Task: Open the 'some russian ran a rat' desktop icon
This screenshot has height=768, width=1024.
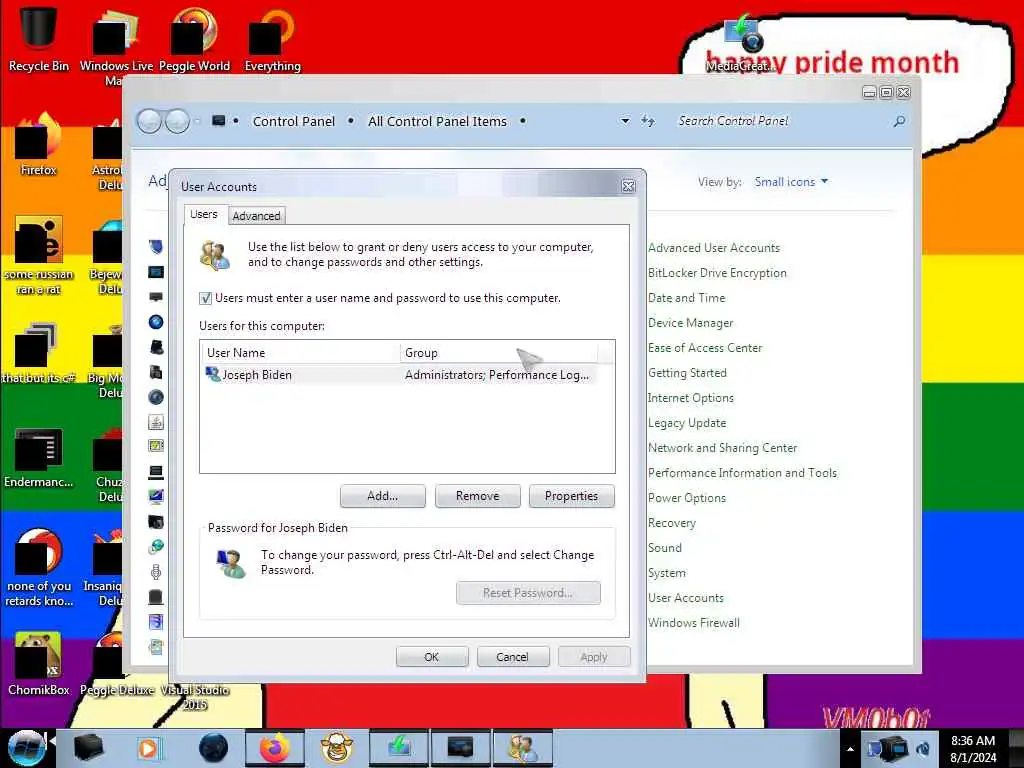Action: (x=38, y=255)
